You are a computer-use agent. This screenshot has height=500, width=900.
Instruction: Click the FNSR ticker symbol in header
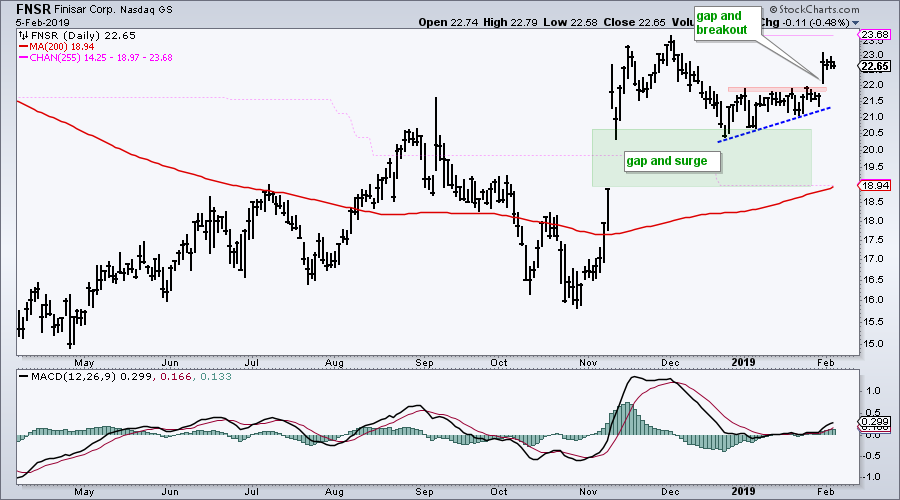click(x=34, y=9)
